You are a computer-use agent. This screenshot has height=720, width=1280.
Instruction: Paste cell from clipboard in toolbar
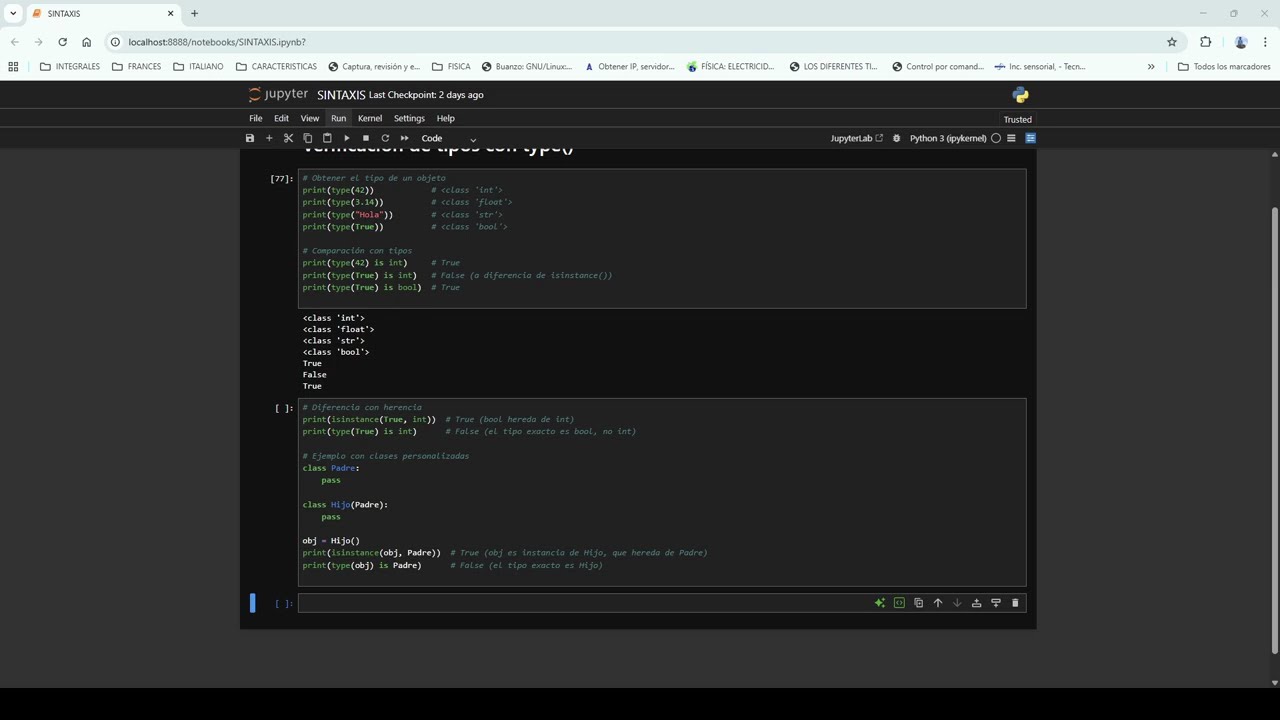[327, 138]
